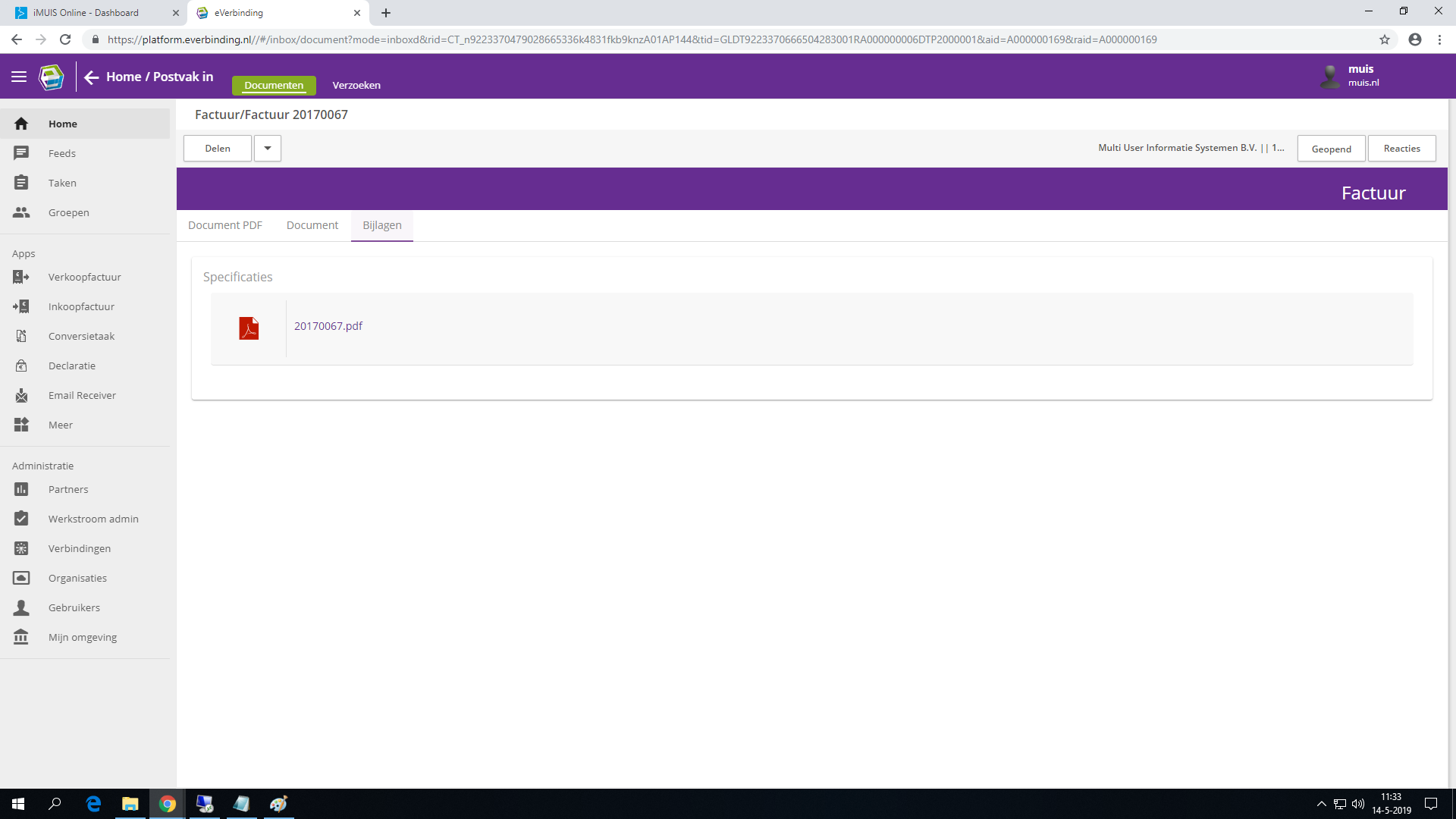Image resolution: width=1456 pixels, height=819 pixels.
Task: Click the red PDF file icon
Action: (x=249, y=328)
